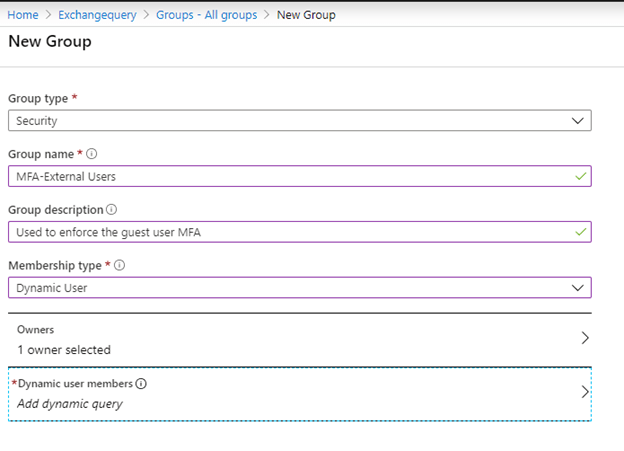Click the info icon beside Membership type
The image size is (624, 451).
coord(119,266)
